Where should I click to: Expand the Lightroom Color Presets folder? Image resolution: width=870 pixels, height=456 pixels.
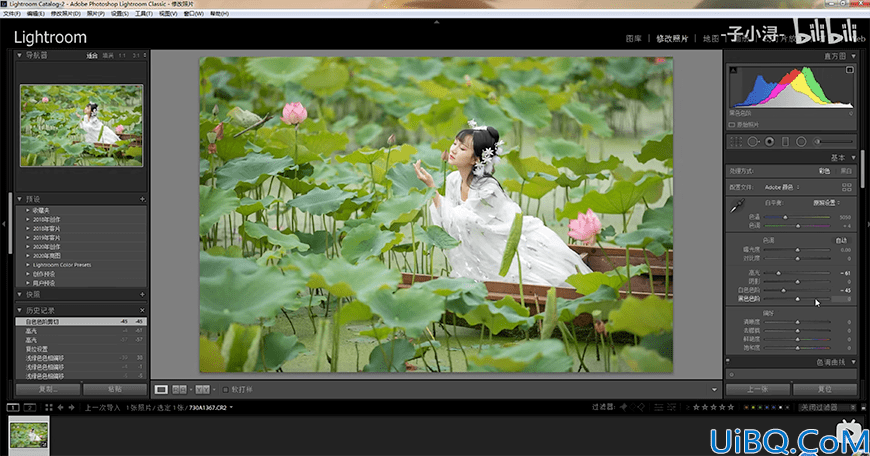coord(28,265)
